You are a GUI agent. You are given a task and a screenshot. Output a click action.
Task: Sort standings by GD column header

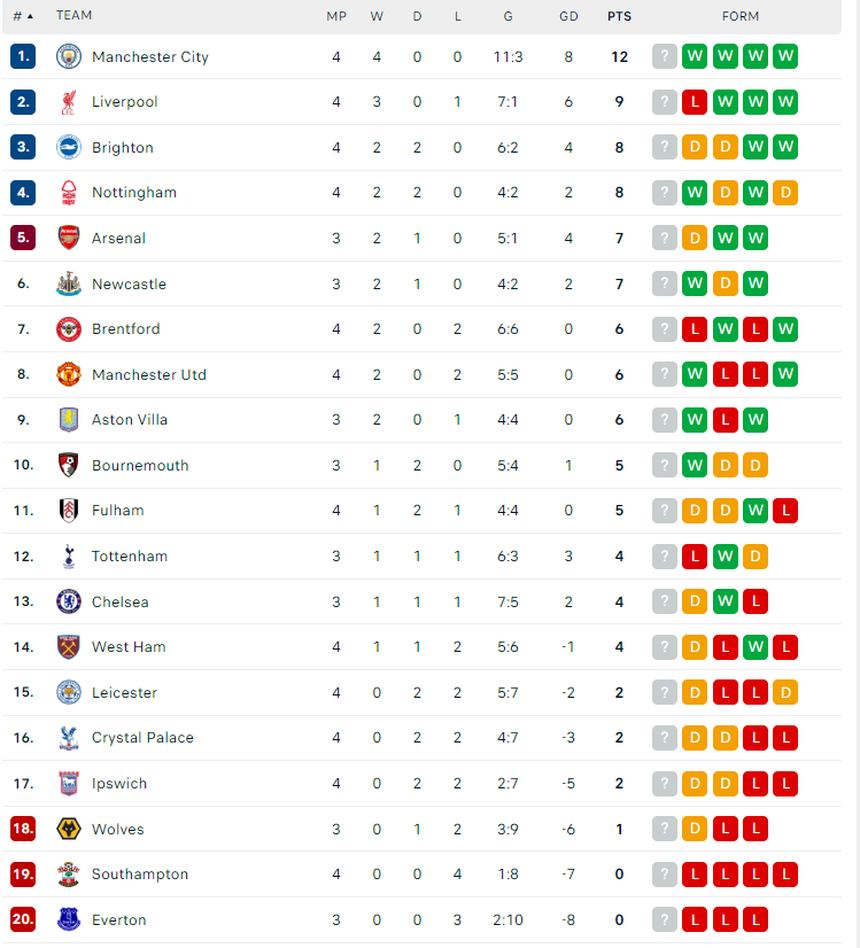[x=568, y=16]
